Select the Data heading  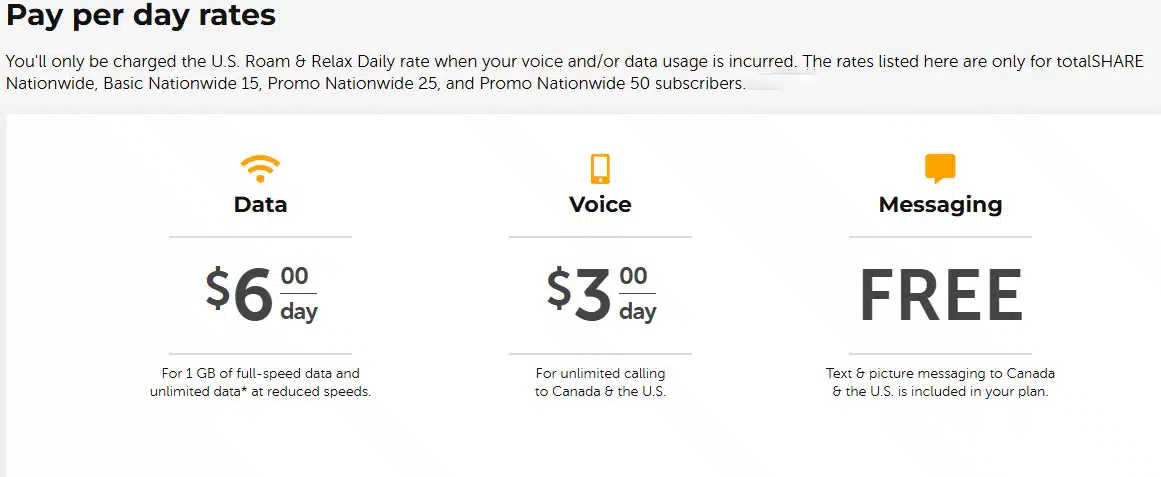point(260,204)
